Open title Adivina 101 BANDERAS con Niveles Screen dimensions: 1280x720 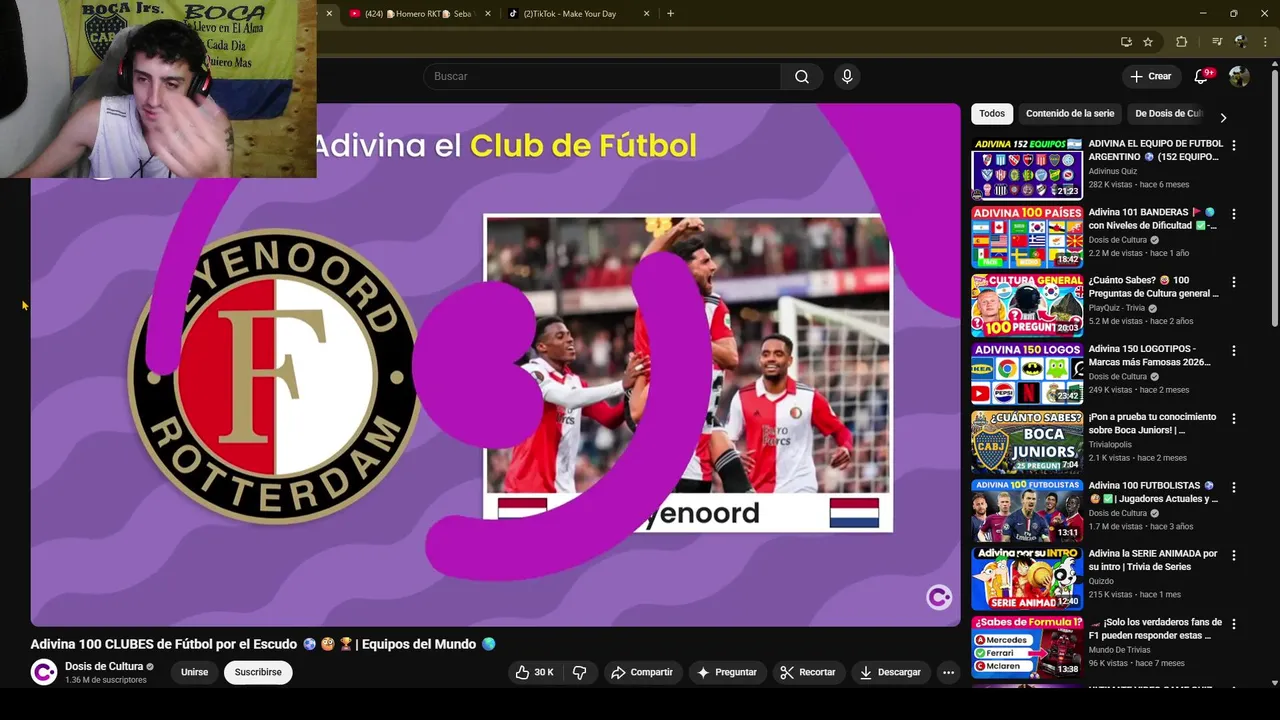click(1153, 219)
